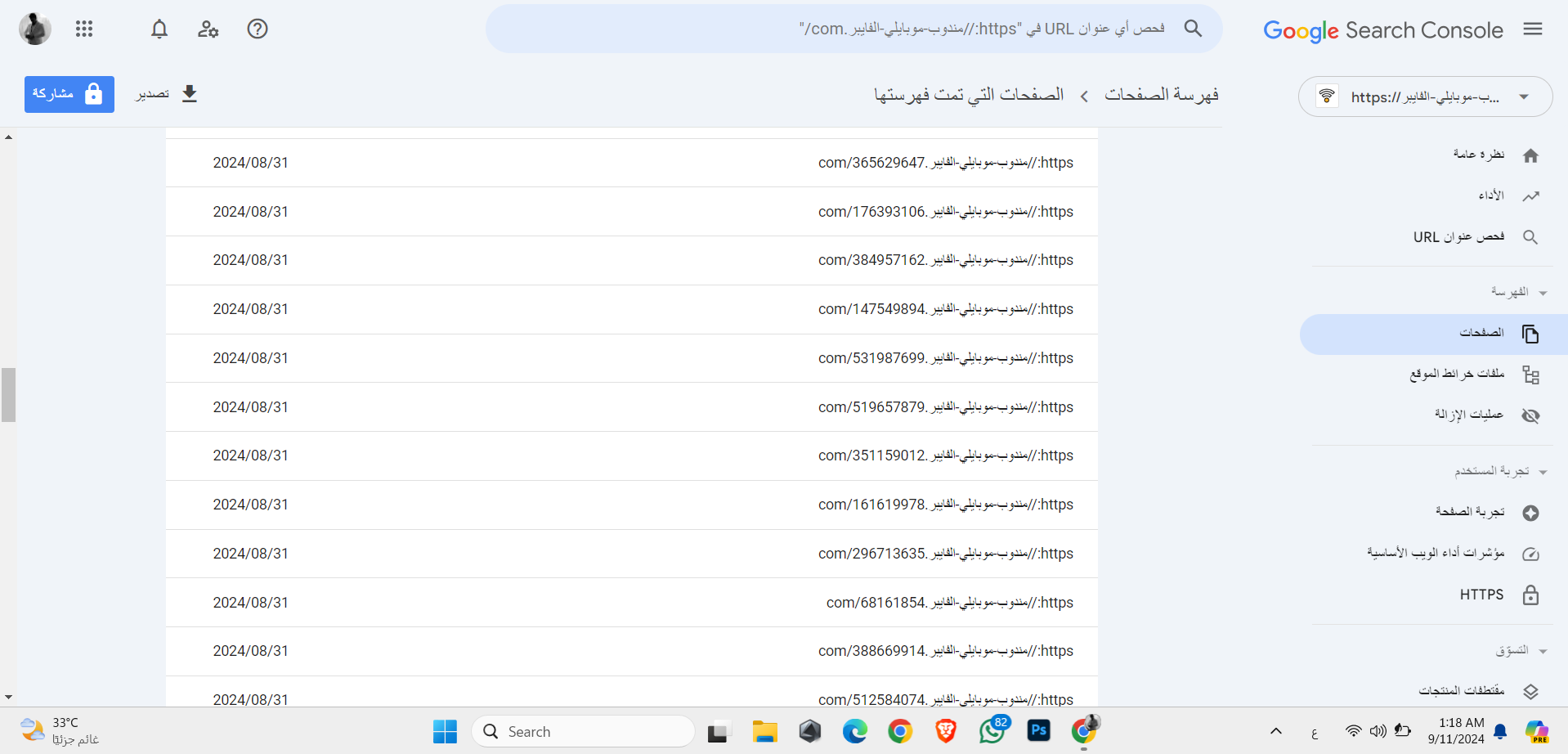Go back to فهرسة الصفحات breadcrumb
The image size is (1568, 754).
[x=1161, y=95]
